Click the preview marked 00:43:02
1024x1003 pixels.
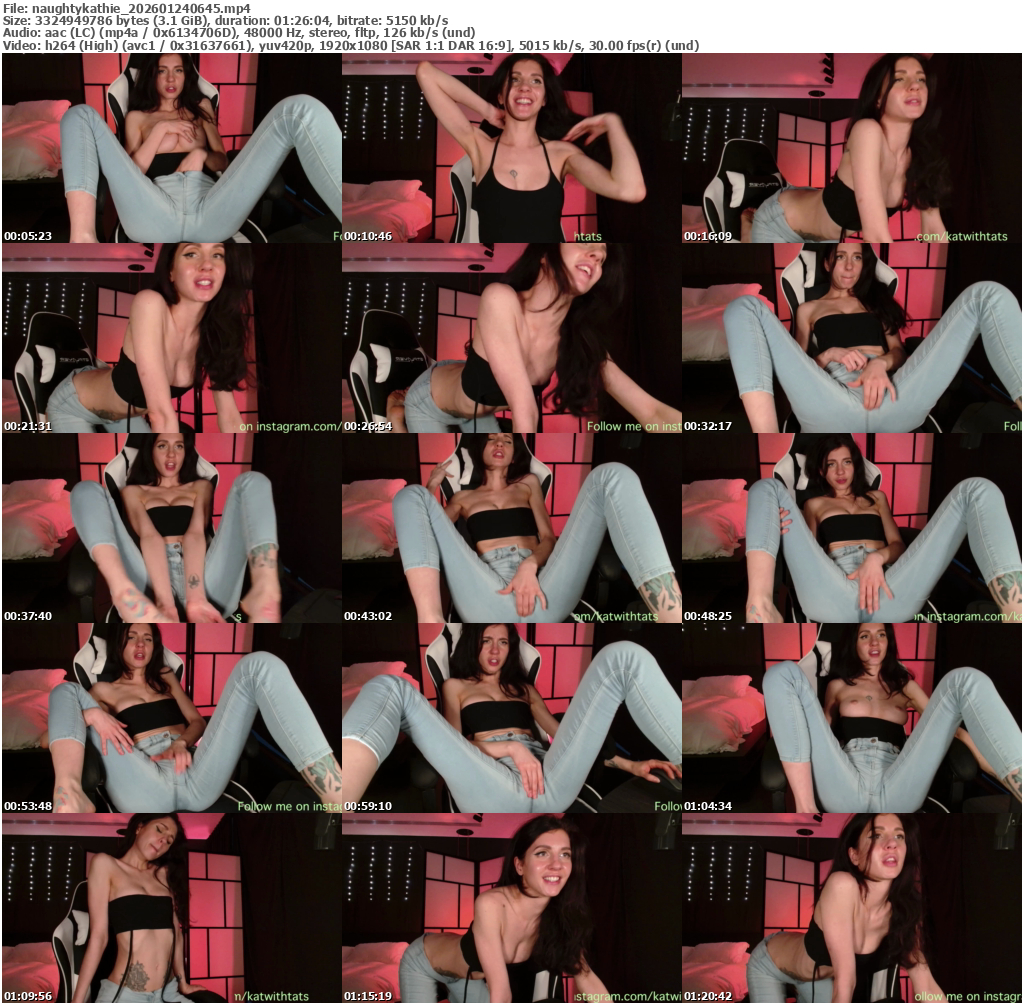[x=511, y=528]
